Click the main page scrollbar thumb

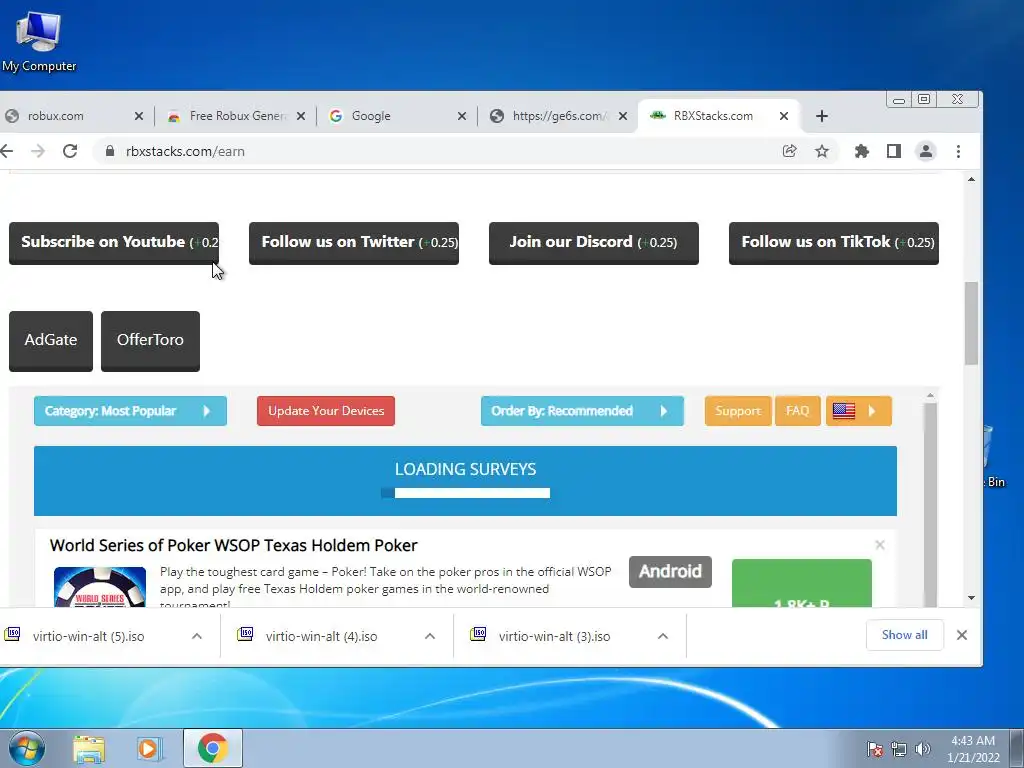[971, 323]
